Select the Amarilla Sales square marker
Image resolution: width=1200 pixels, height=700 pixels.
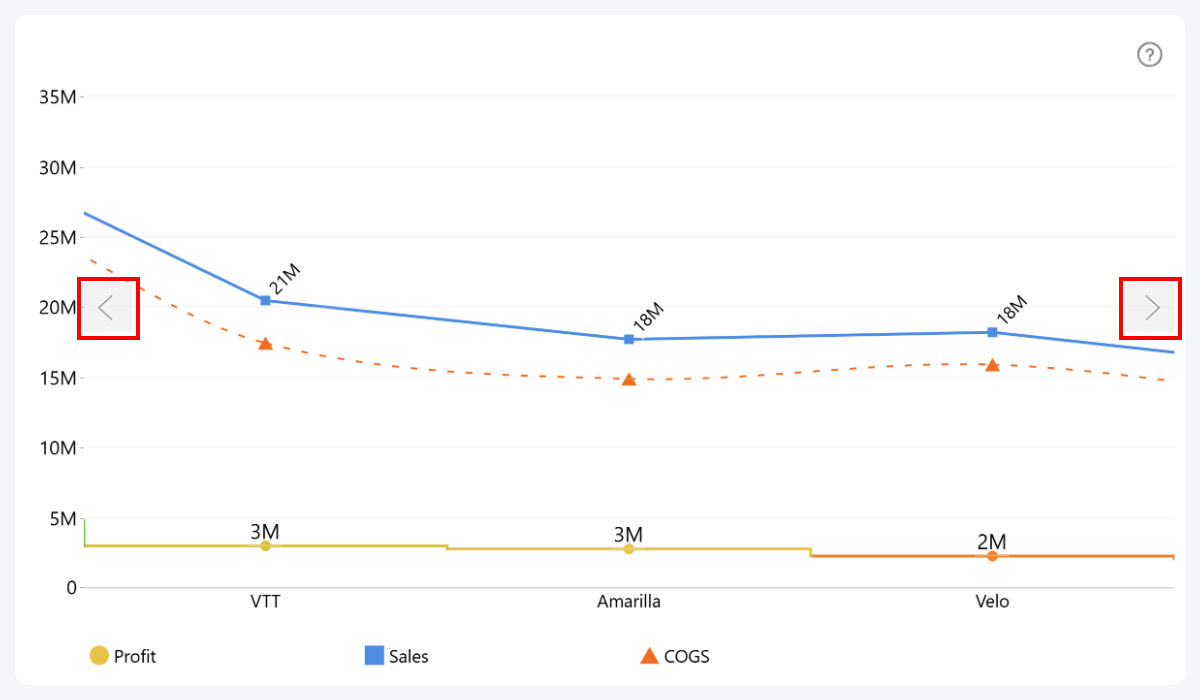tap(629, 339)
